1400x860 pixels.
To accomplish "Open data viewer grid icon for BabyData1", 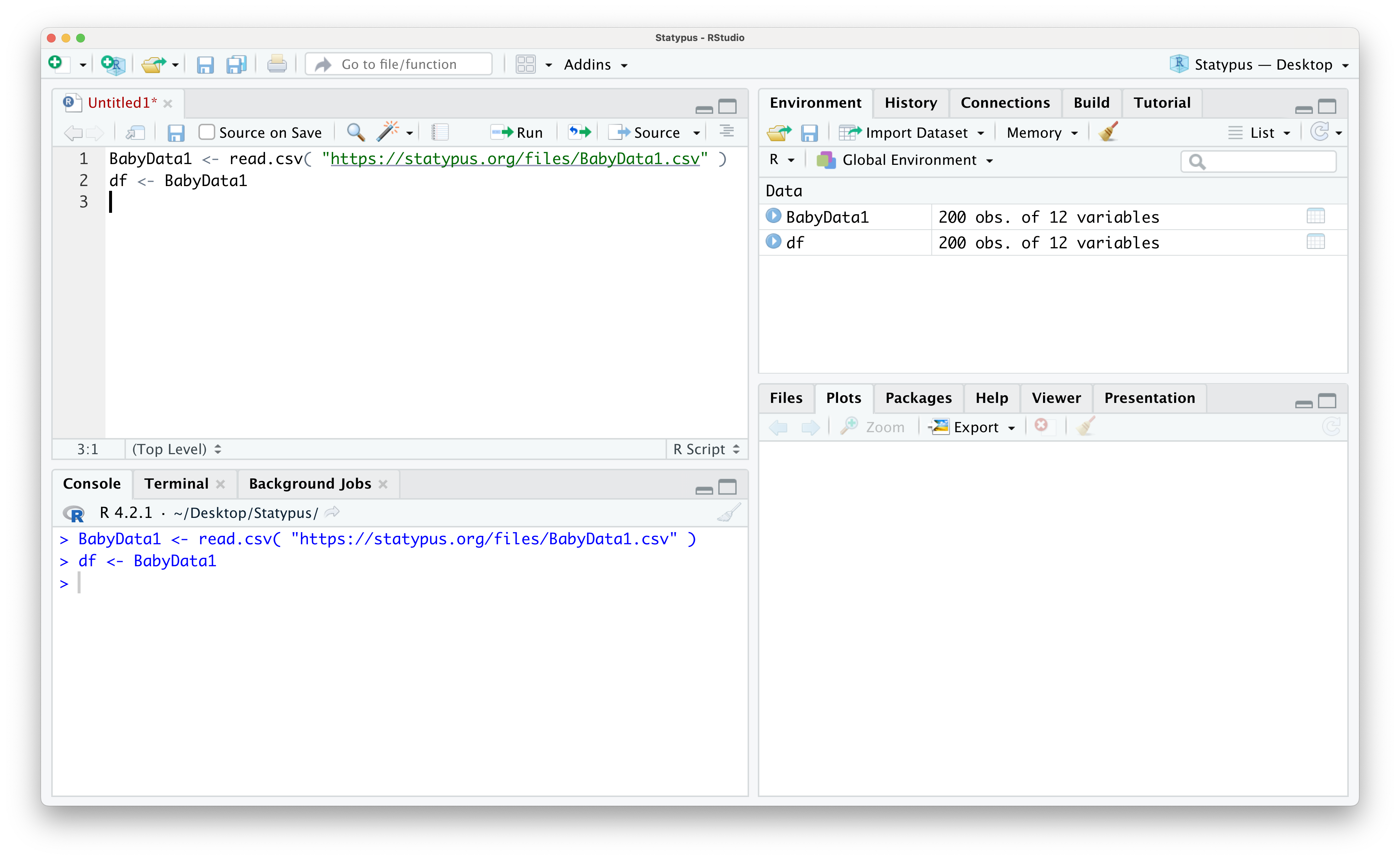I will (x=1315, y=216).
